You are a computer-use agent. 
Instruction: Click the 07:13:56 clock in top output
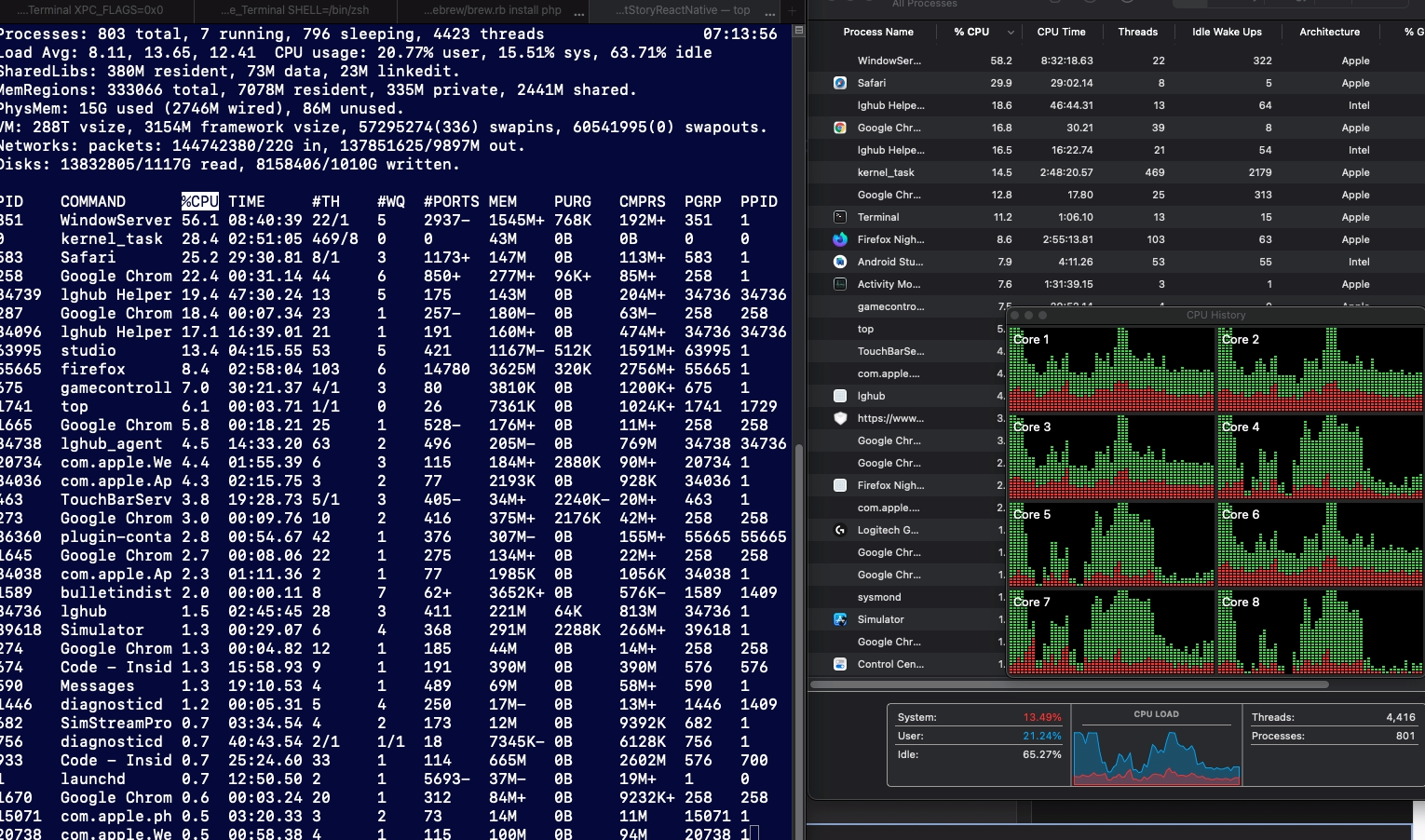pos(740,34)
